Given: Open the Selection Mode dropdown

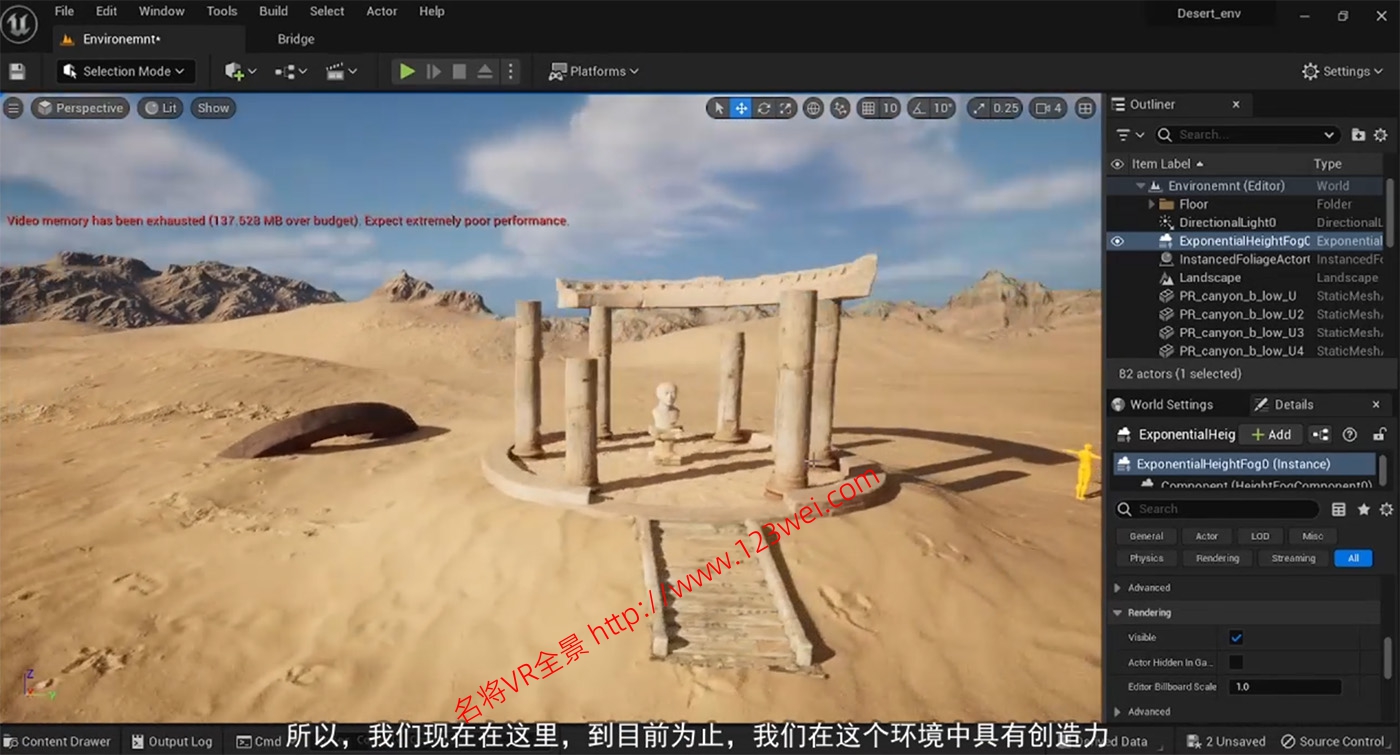Looking at the screenshot, I should [x=124, y=71].
